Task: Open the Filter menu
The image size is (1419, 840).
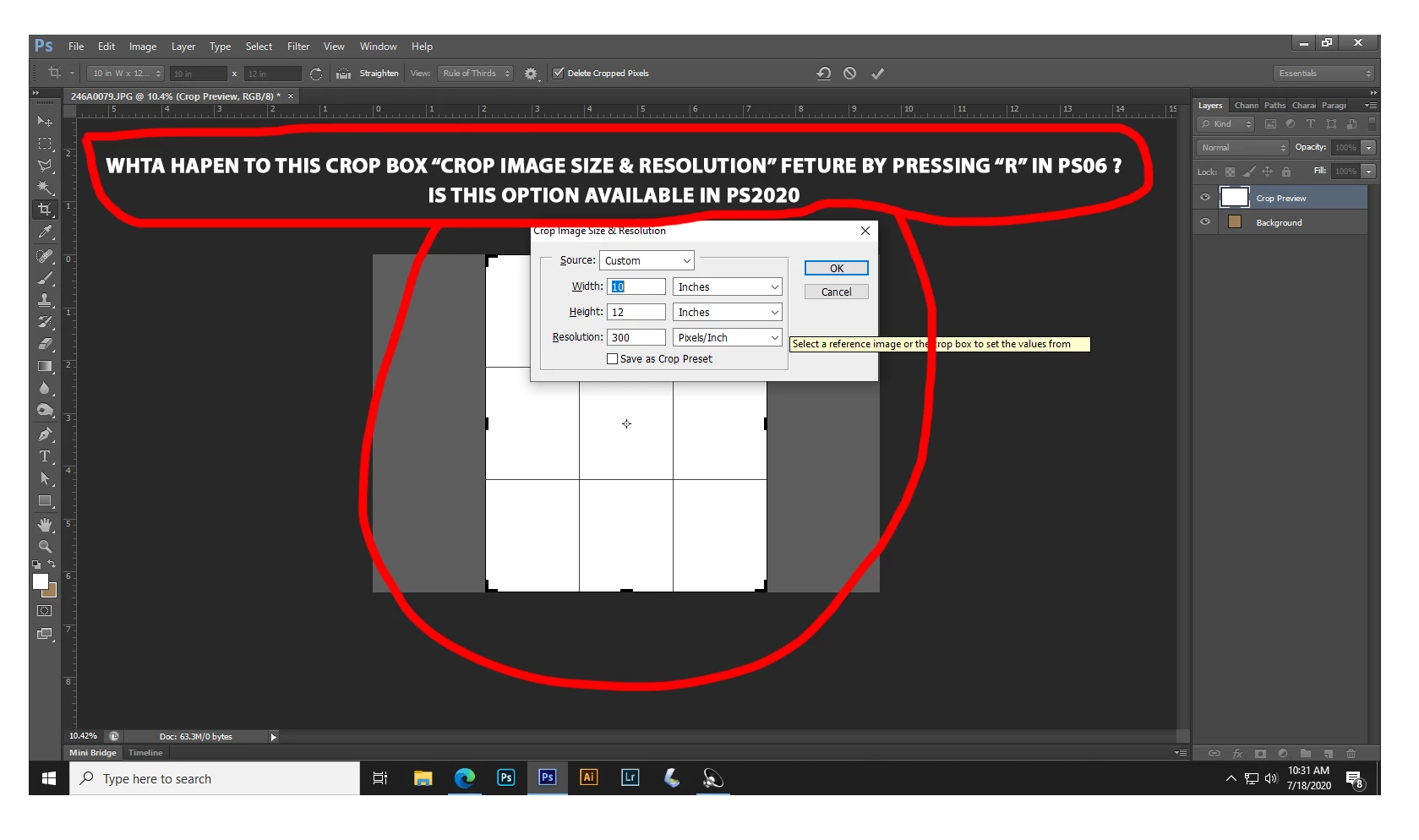Action: [x=298, y=46]
